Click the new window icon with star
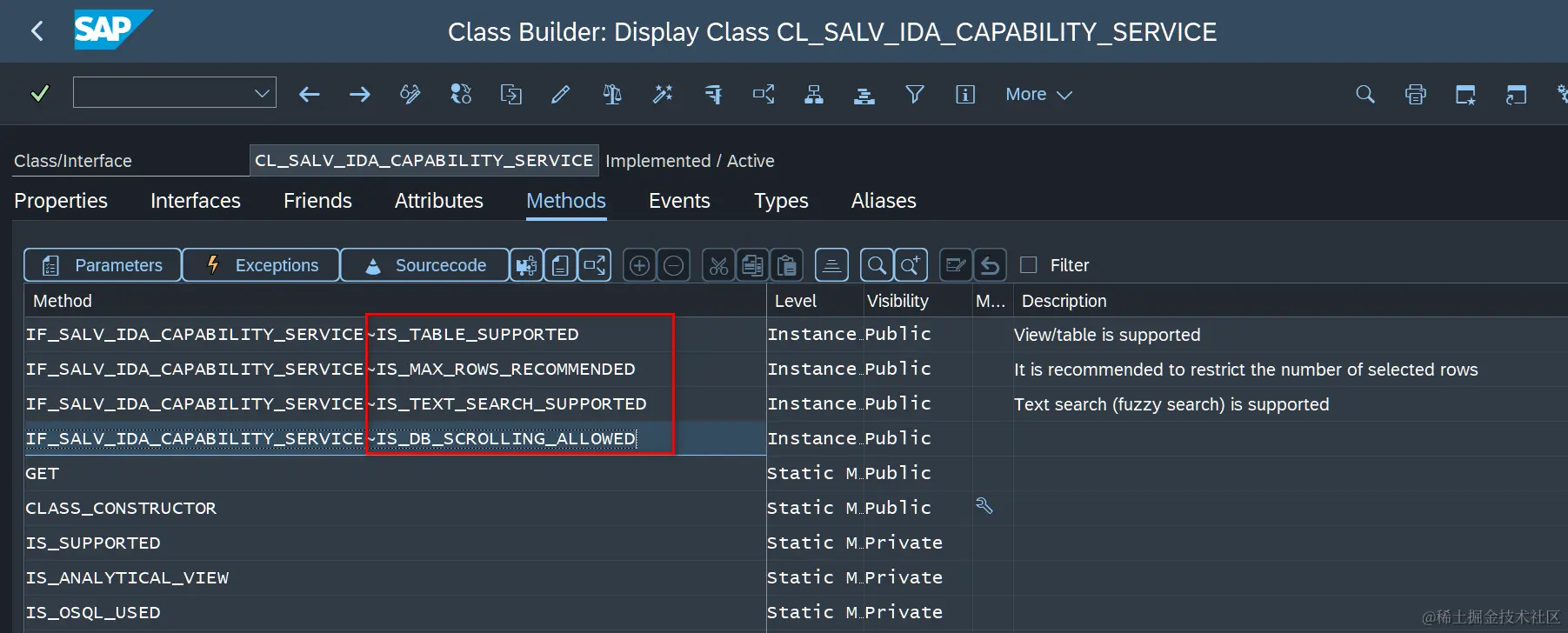The image size is (1568, 633). click(x=1466, y=94)
